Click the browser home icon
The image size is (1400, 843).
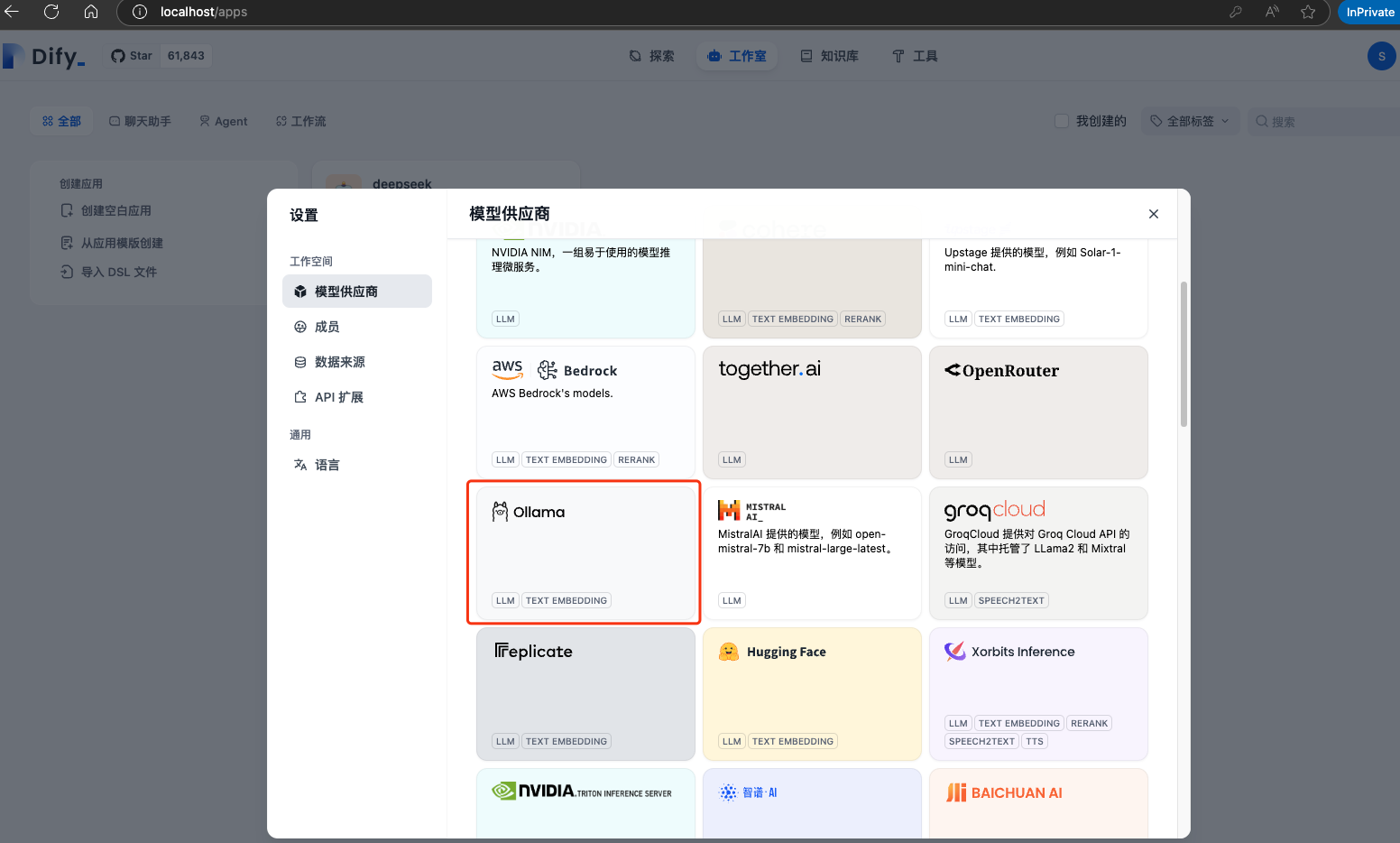point(91,12)
